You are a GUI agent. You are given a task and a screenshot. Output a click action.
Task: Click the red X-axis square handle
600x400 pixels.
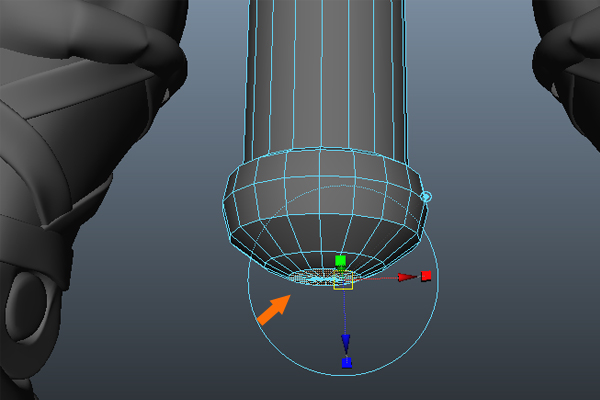point(426,276)
